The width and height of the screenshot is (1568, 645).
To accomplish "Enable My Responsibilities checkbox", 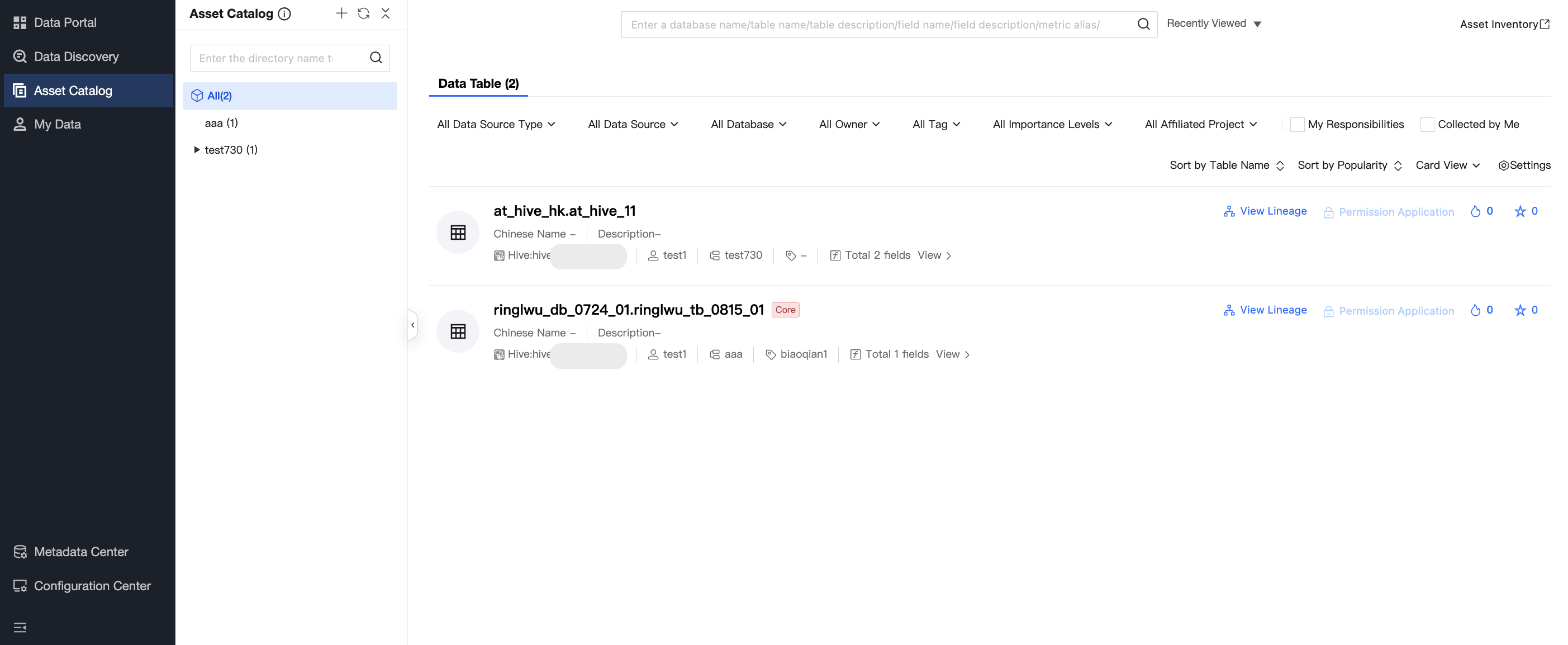I will [x=1296, y=124].
